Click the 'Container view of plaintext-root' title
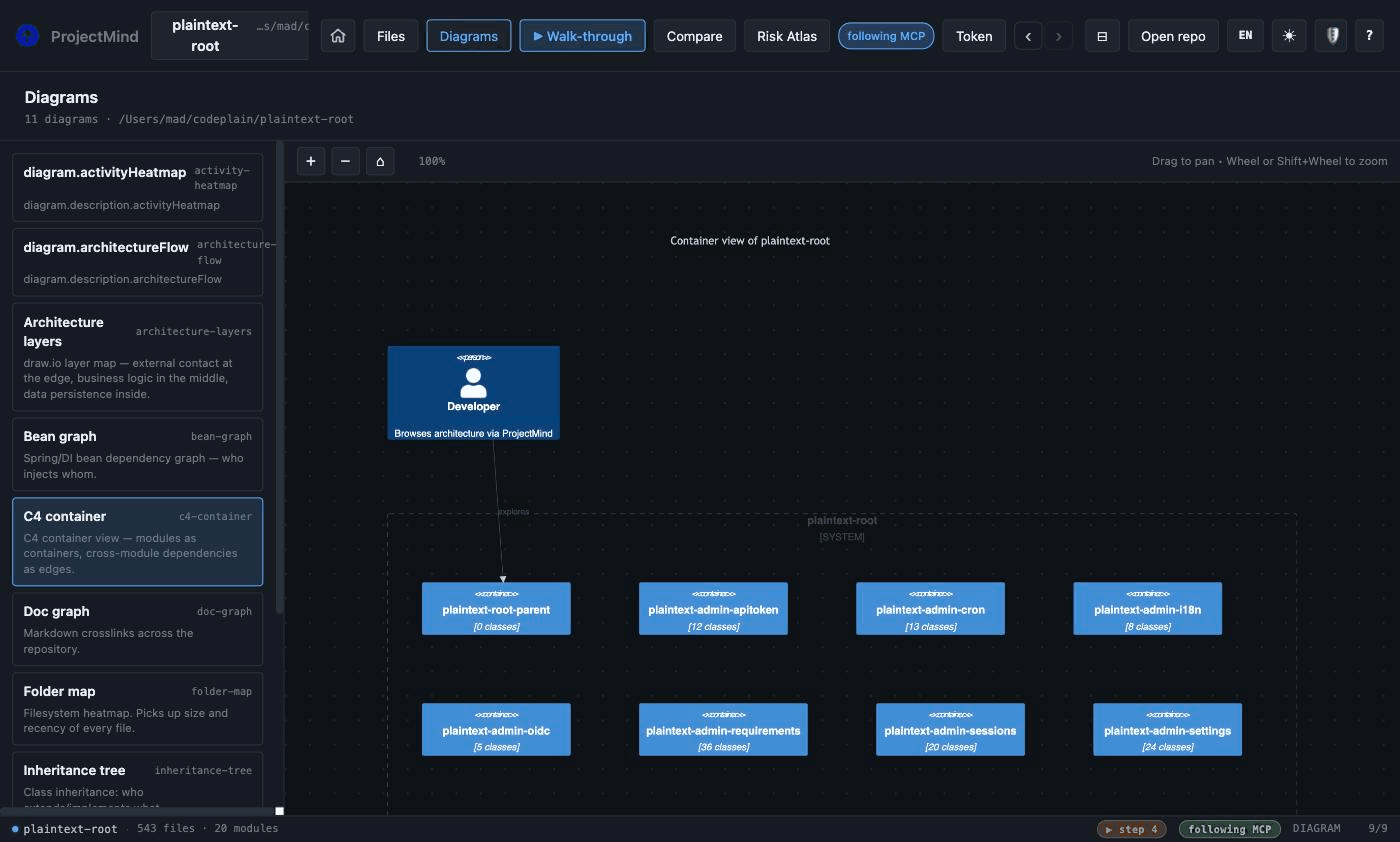Viewport: 1400px width, 842px height. pos(750,240)
